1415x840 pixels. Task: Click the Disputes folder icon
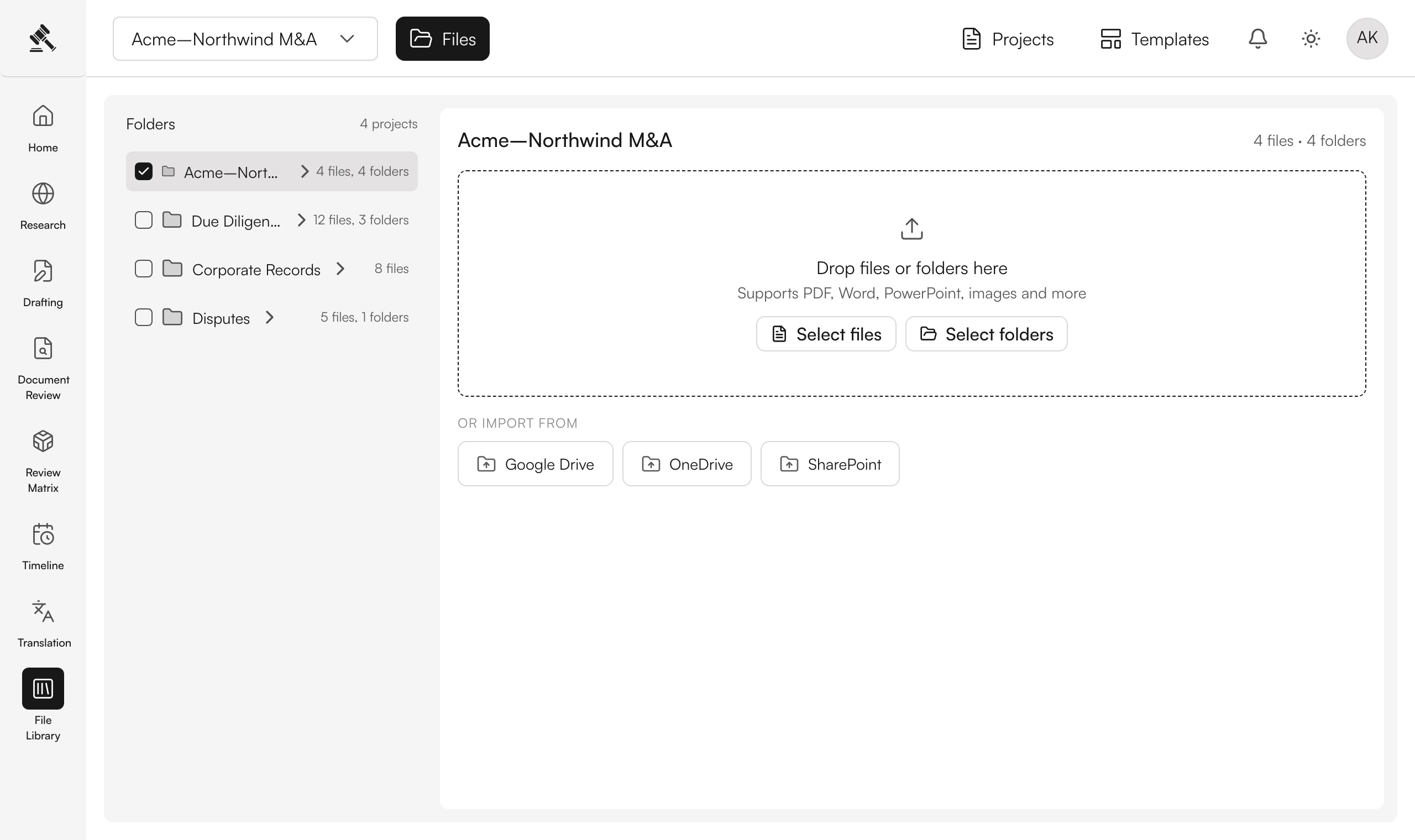click(172, 317)
